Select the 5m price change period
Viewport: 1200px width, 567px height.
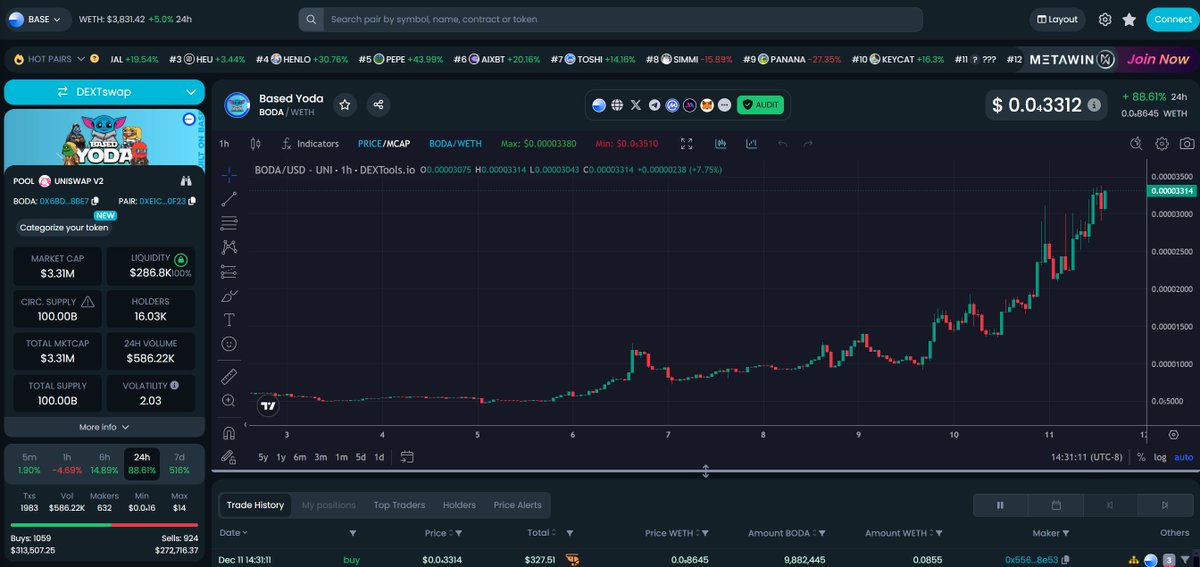pyautogui.click(x=30, y=463)
